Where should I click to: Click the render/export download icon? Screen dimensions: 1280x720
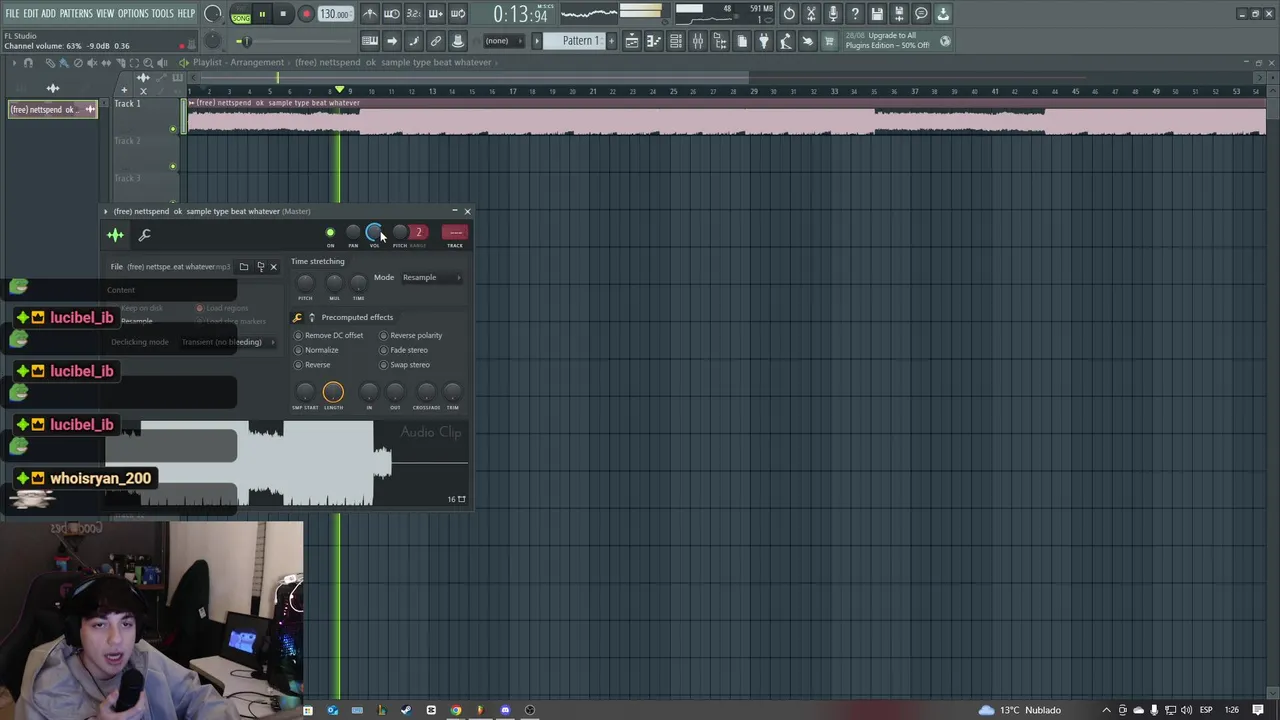click(x=943, y=14)
